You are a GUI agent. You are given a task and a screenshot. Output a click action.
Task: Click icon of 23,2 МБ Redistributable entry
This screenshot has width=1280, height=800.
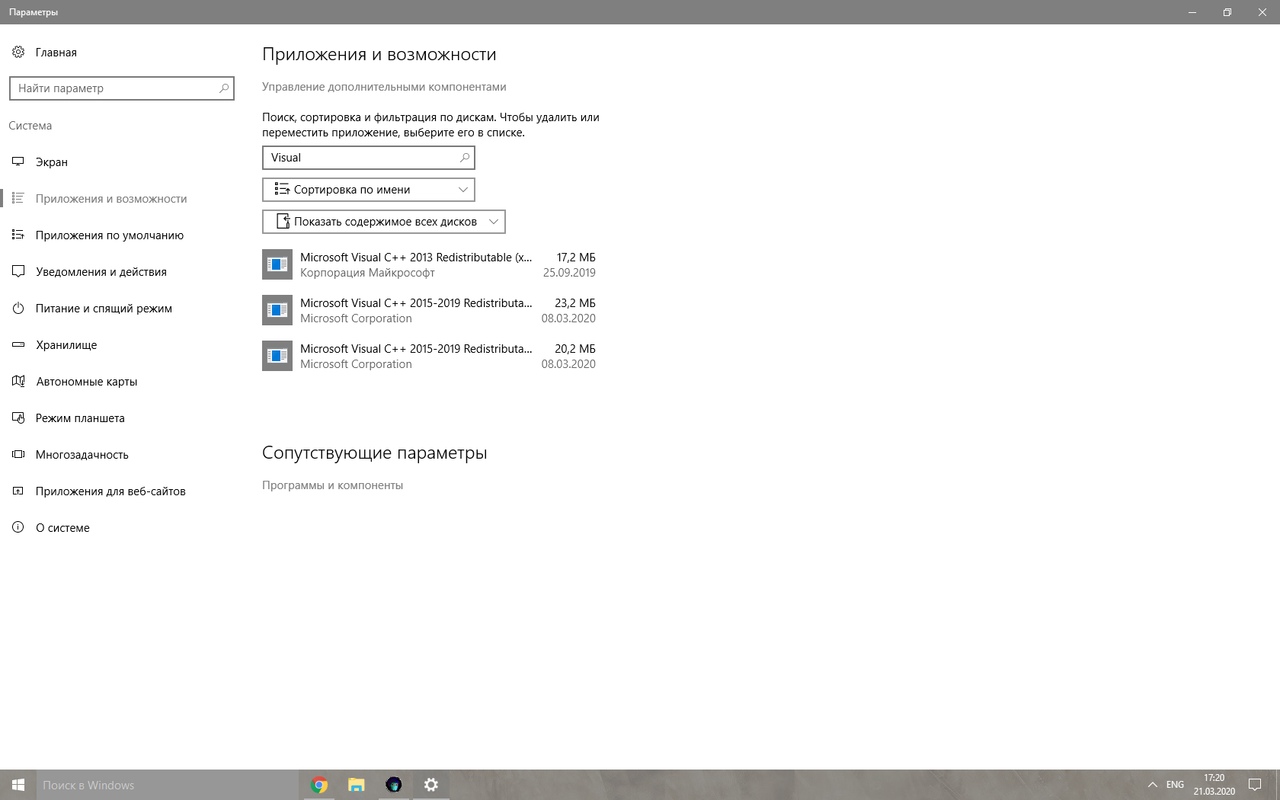coord(277,310)
